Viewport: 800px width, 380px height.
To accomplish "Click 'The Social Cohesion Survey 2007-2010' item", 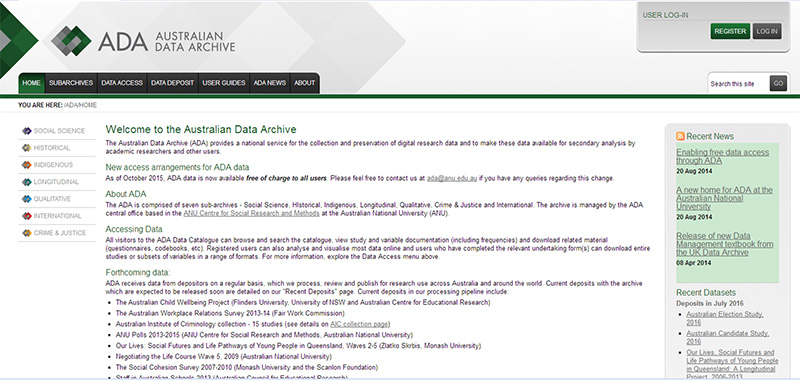I will (x=246, y=367).
